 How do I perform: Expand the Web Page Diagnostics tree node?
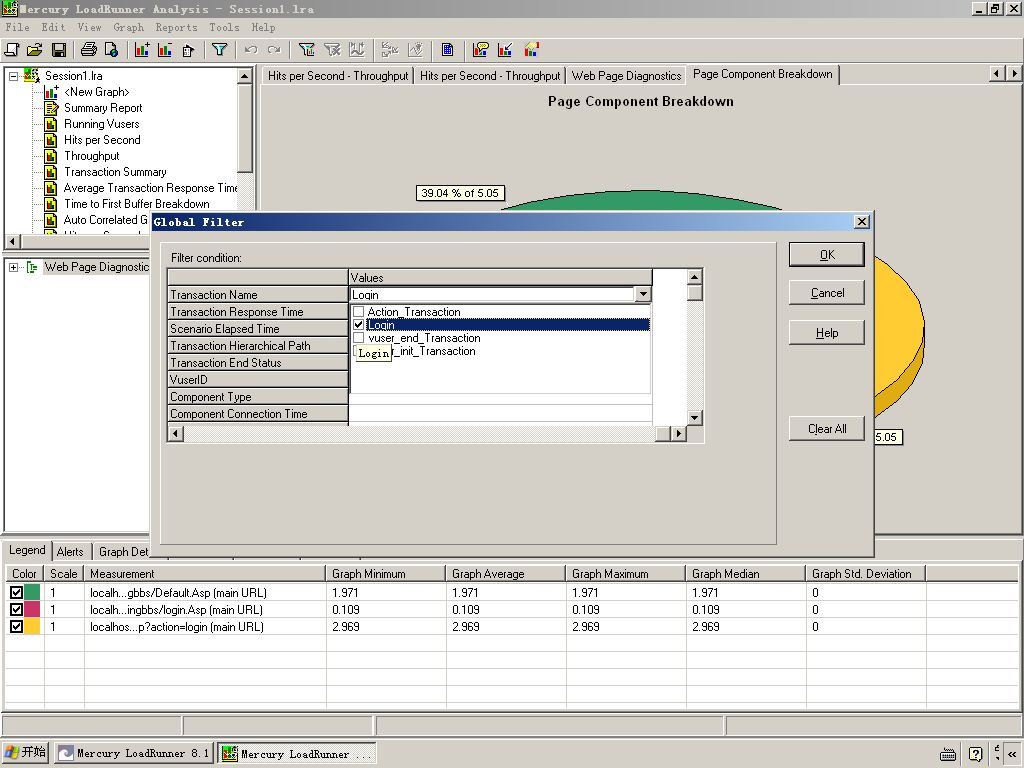[13, 267]
